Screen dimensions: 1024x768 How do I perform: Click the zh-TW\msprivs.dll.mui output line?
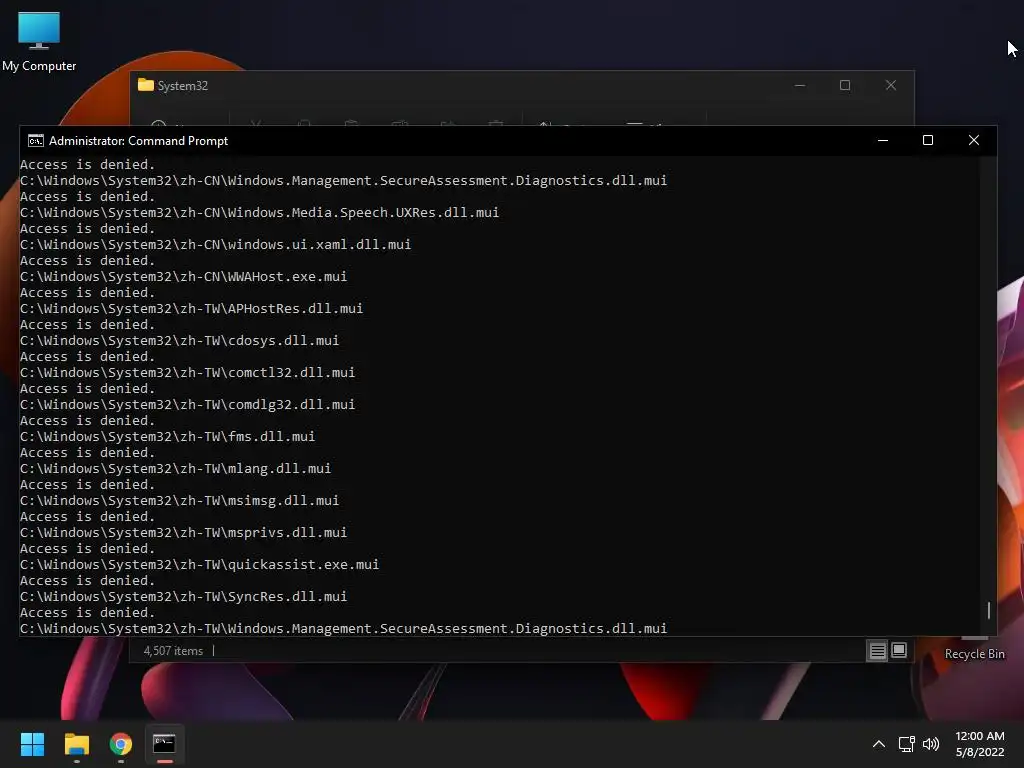tap(184, 532)
